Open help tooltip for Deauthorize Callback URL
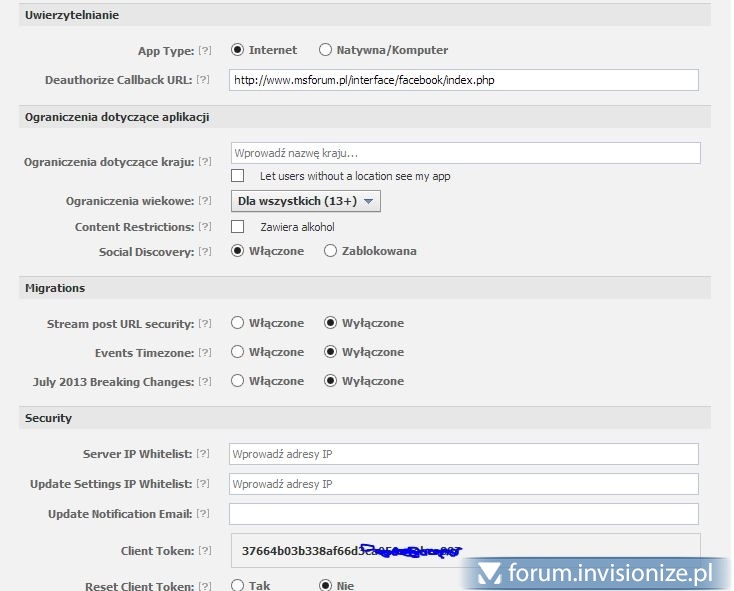 (205, 80)
